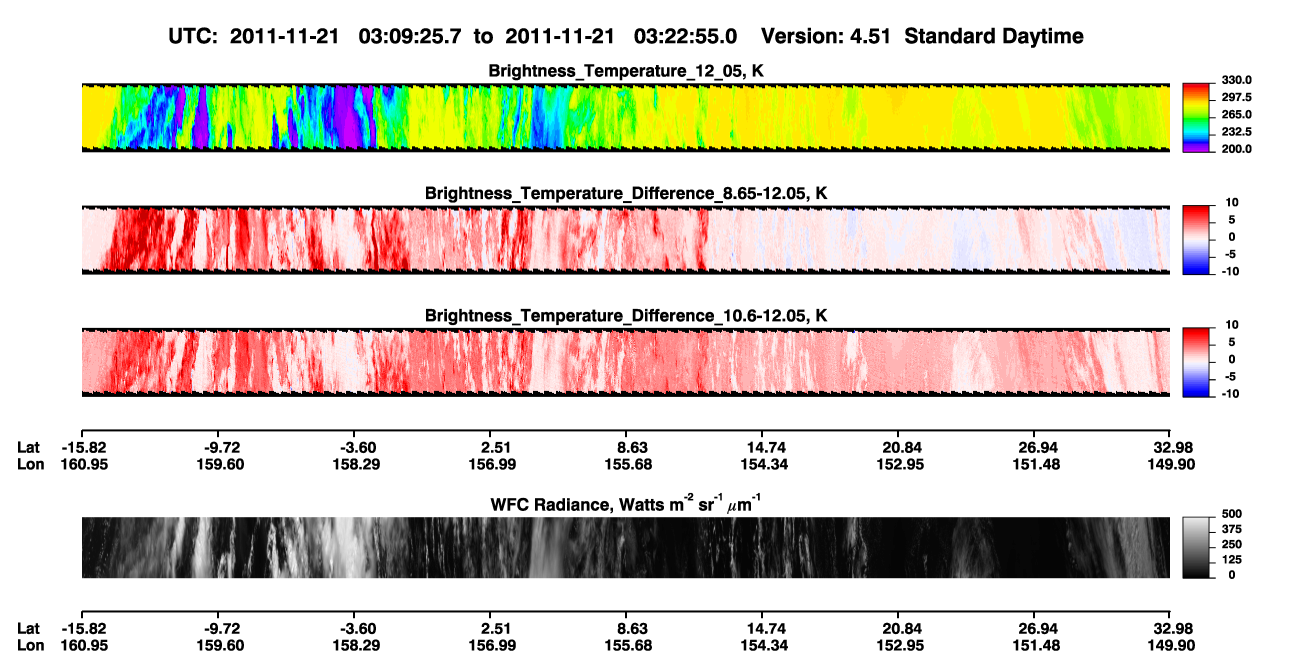
Task: Click the 10 label on 10.6-12.05 color bar
Action: tap(1231, 325)
